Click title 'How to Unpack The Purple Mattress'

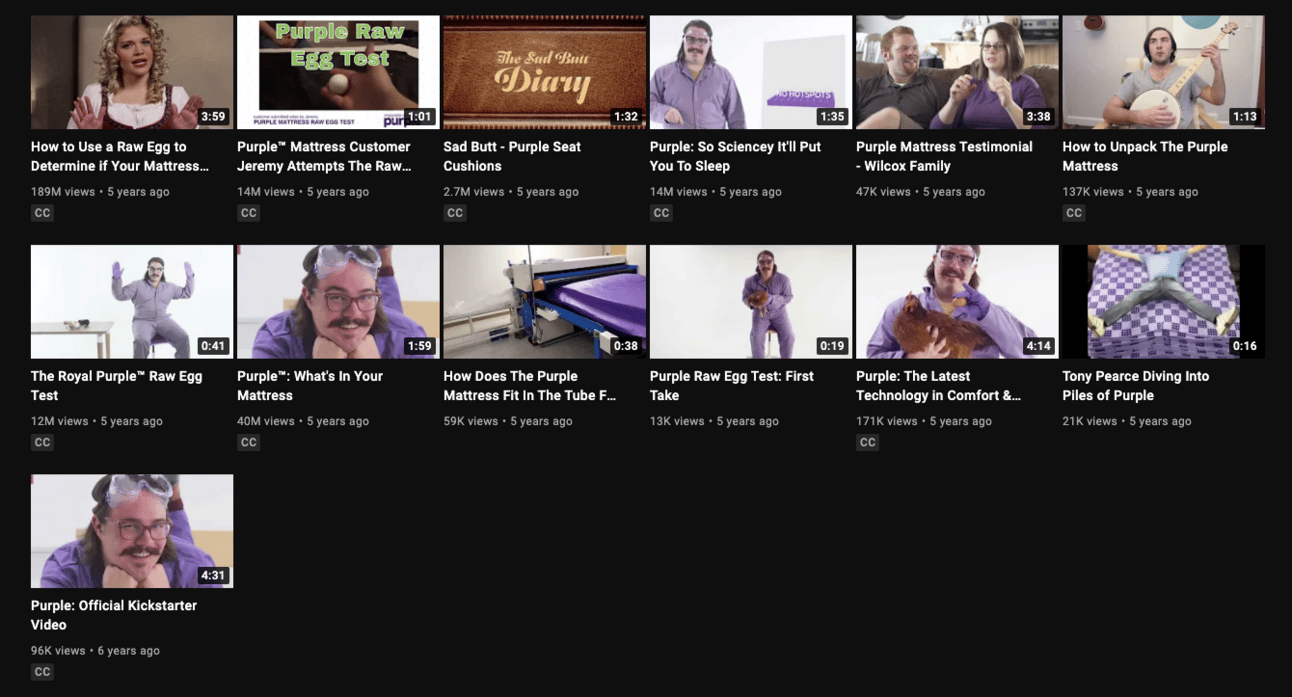click(1145, 156)
